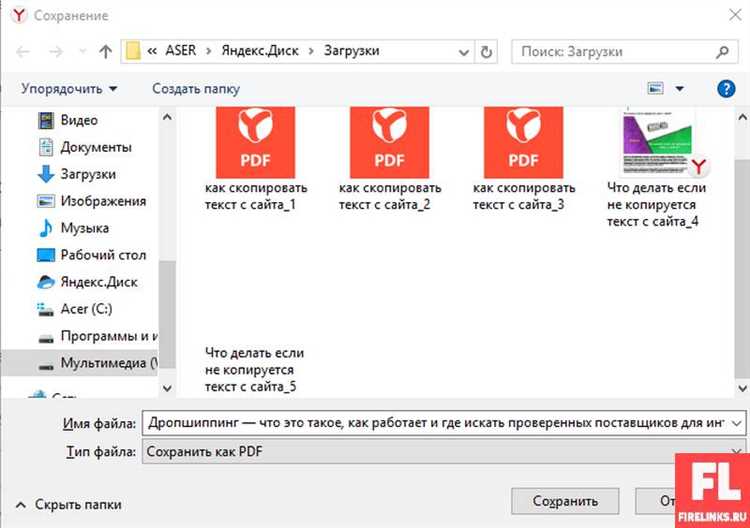Click the Сохранить button
This screenshot has width=750, height=528.
pyautogui.click(x=565, y=501)
